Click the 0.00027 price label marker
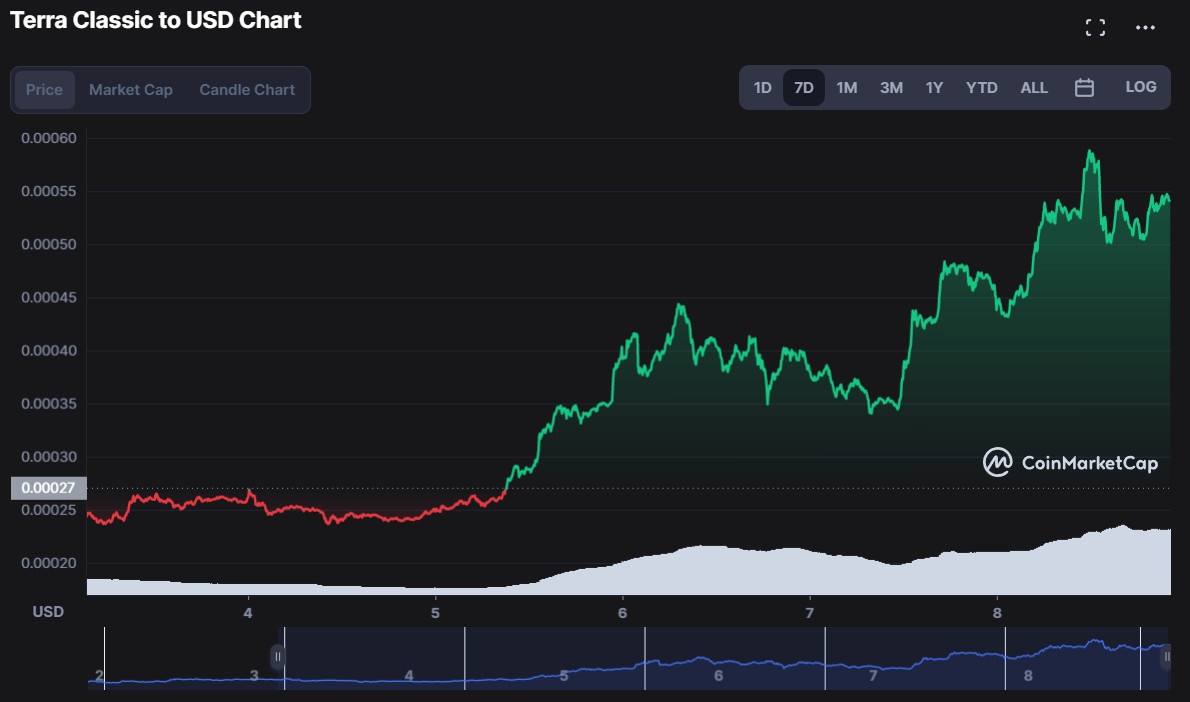Image resolution: width=1190 pixels, height=702 pixels. coord(48,488)
